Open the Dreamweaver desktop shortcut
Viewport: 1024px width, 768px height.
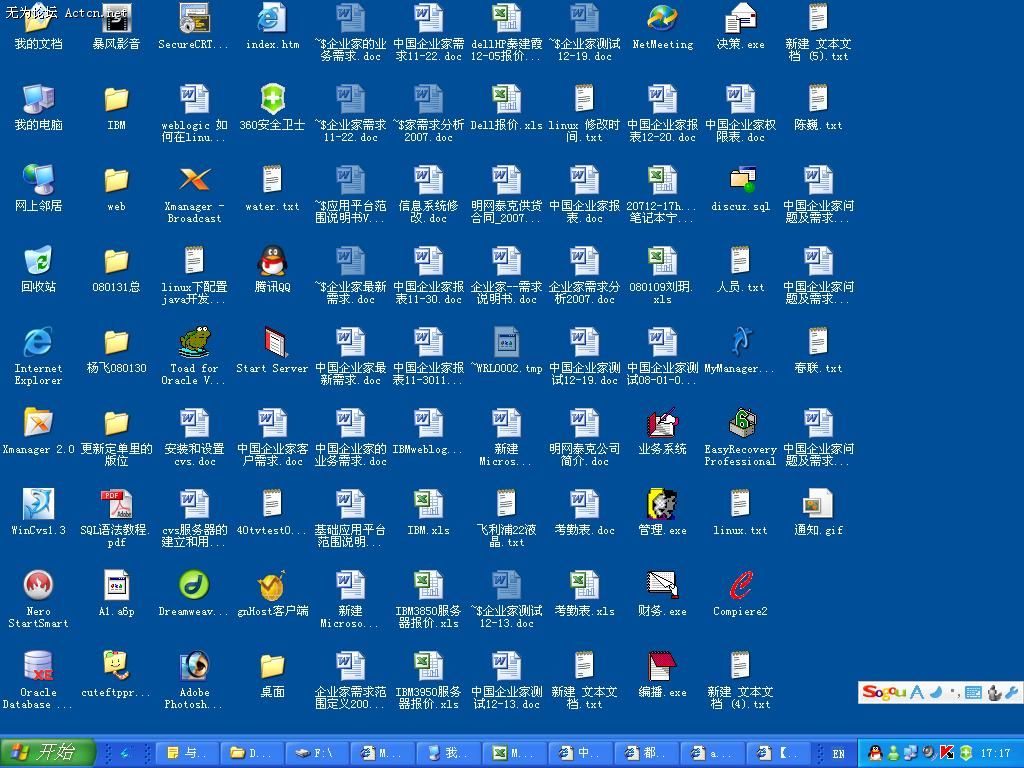pyautogui.click(x=194, y=586)
